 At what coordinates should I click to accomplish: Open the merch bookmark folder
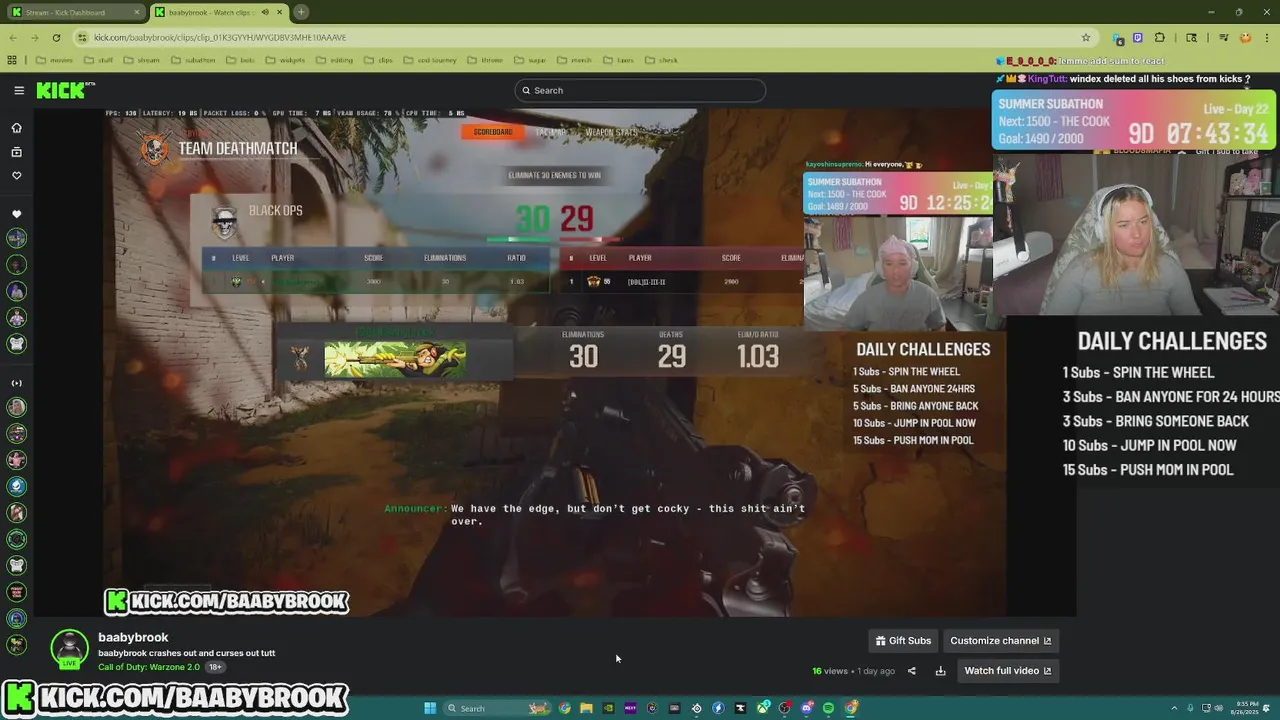[576, 60]
